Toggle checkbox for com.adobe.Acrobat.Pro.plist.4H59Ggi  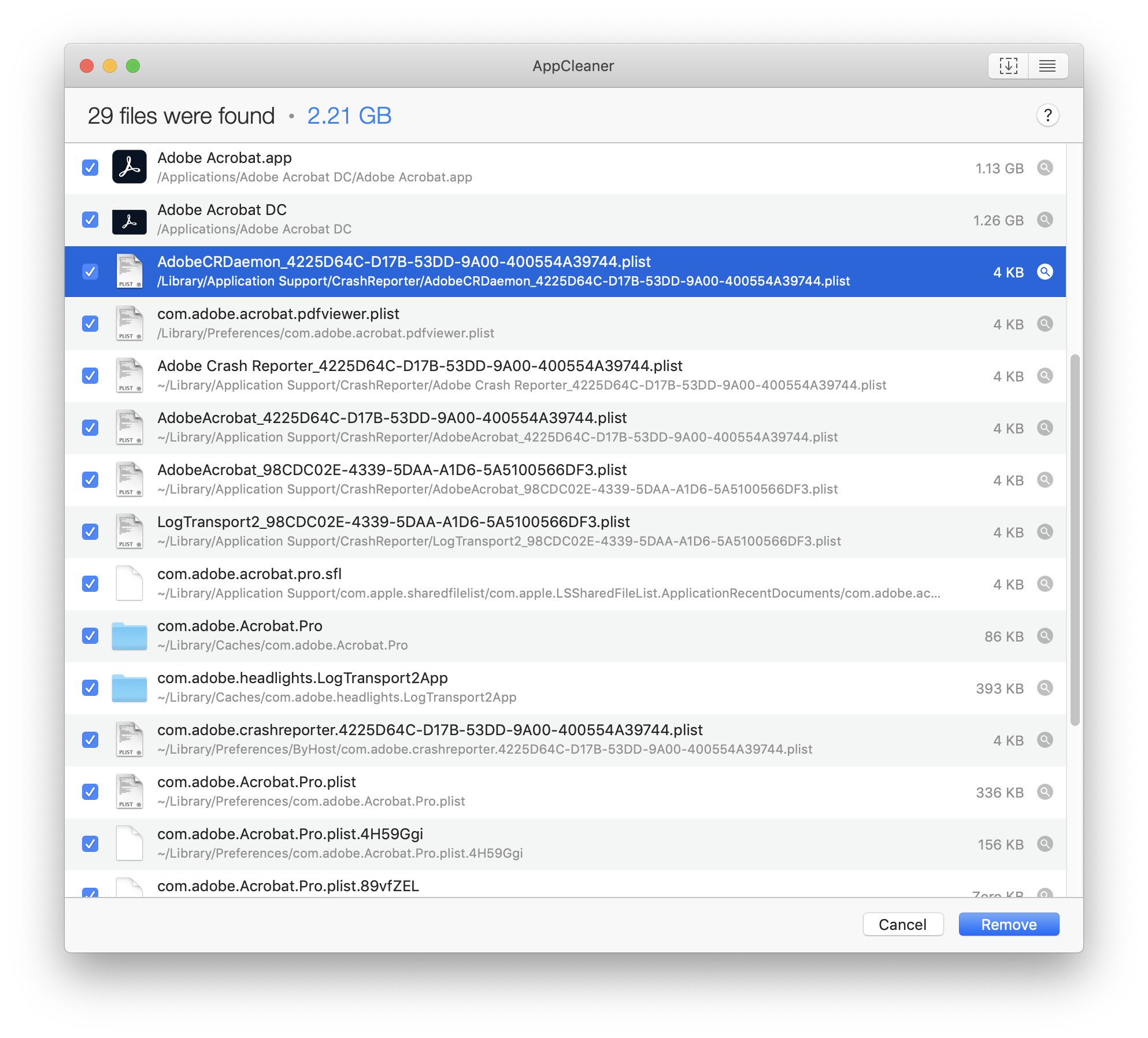pos(90,844)
